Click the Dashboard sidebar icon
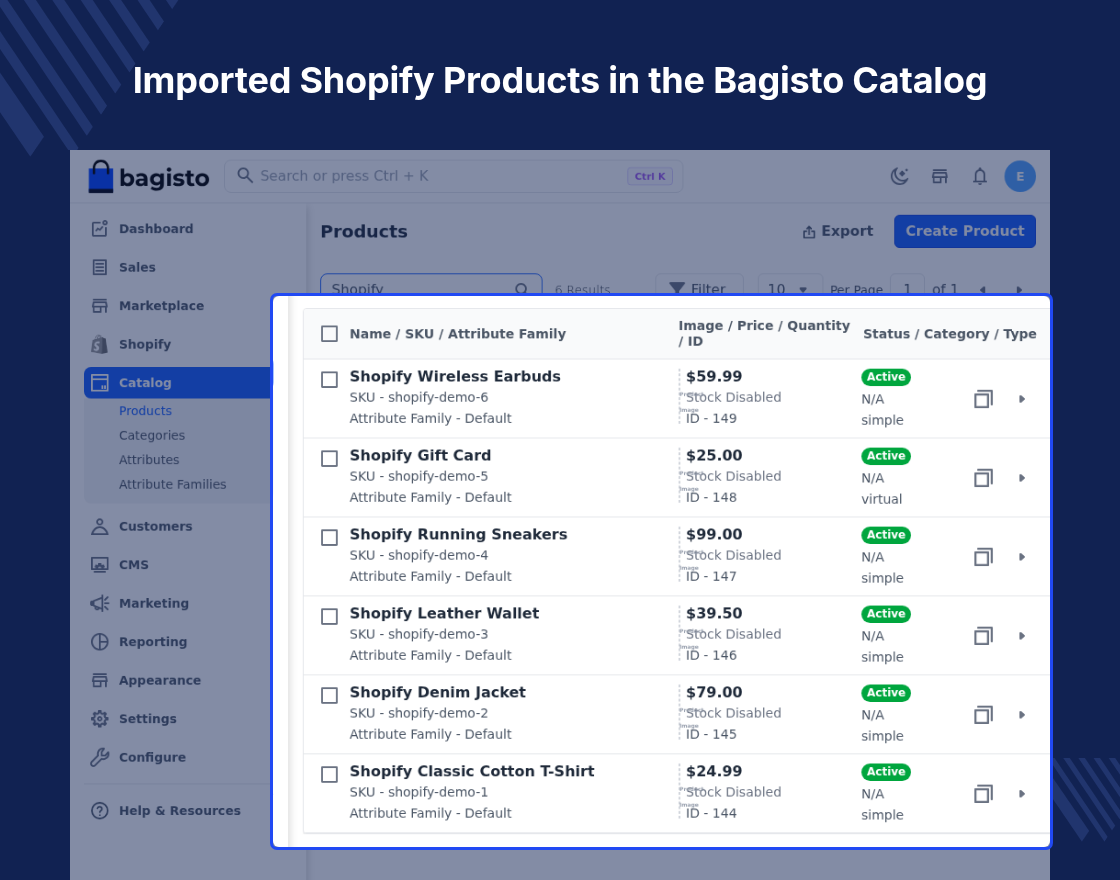The width and height of the screenshot is (1120, 880). (x=100, y=229)
